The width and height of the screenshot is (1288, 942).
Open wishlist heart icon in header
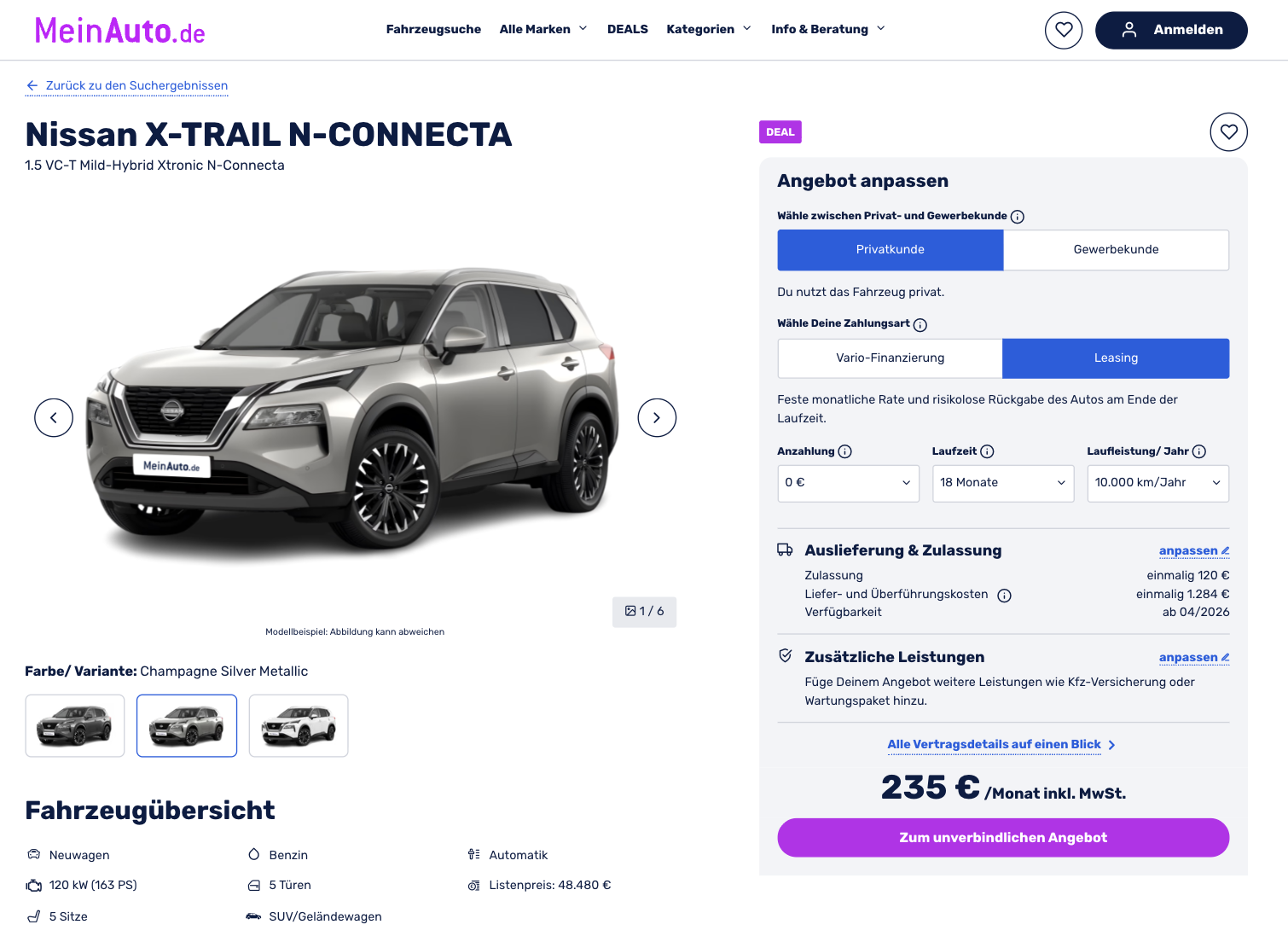coord(1064,30)
